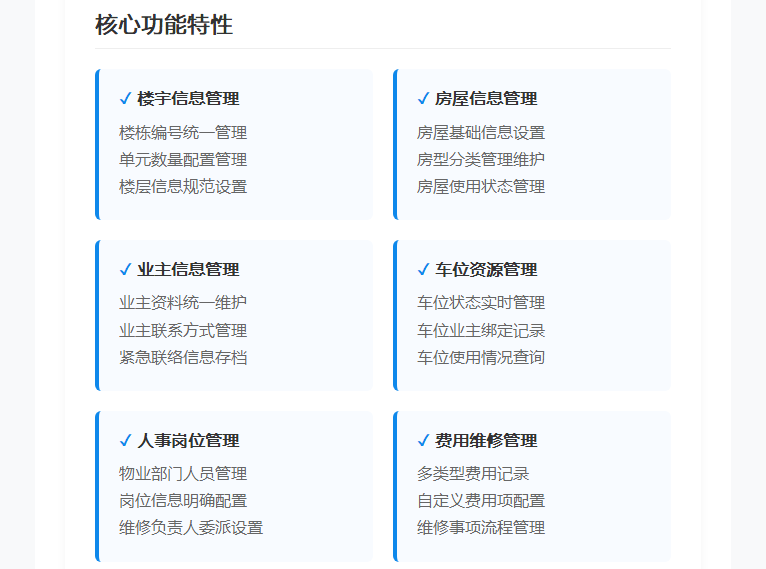Select the text 房屋基础信息设置

[x=481, y=132]
